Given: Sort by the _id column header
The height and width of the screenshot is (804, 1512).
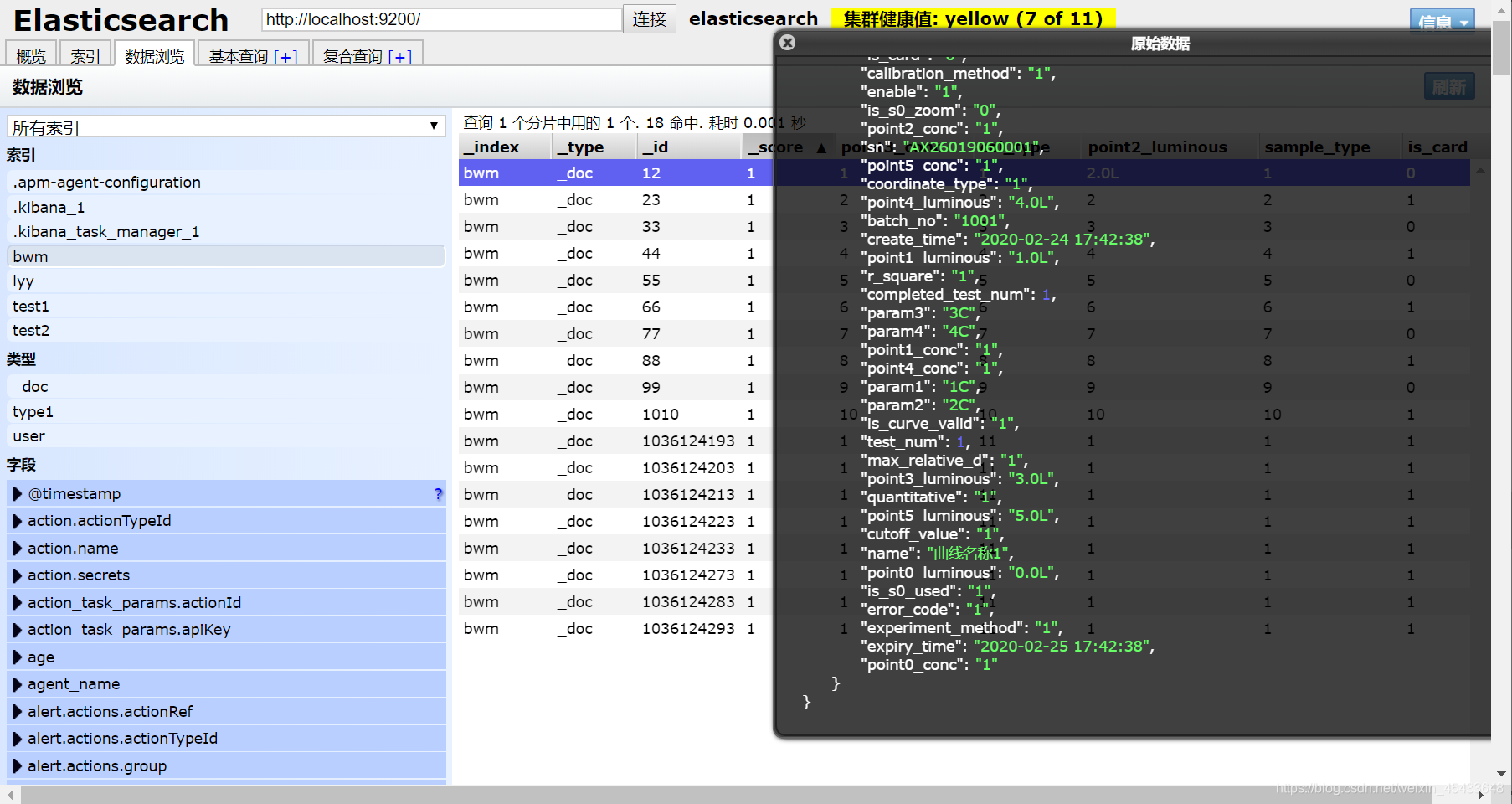Looking at the screenshot, I should [x=689, y=147].
